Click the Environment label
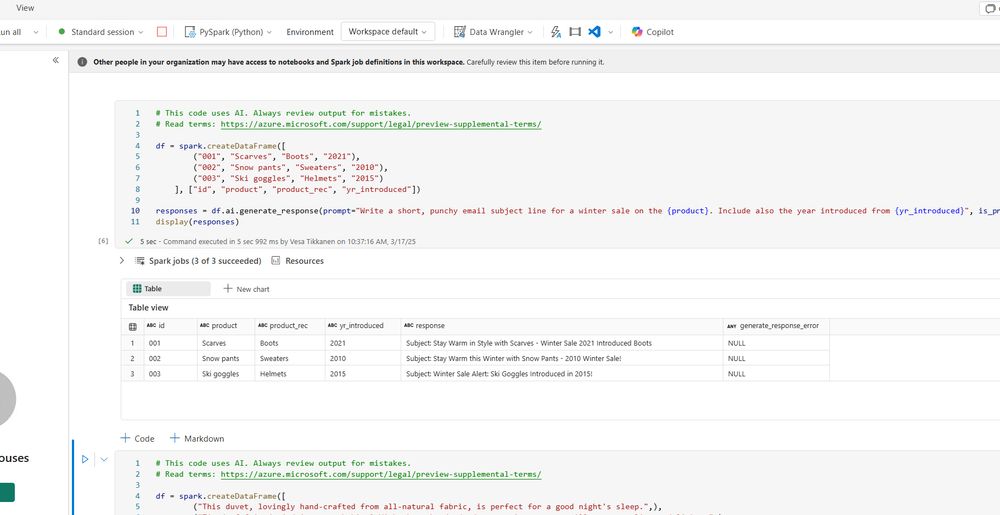The width and height of the screenshot is (1000, 515). pos(310,32)
